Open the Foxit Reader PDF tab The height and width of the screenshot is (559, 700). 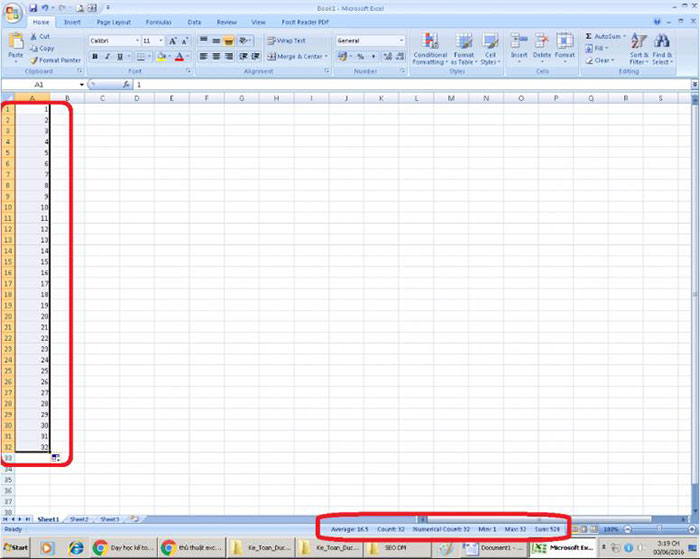305,22
